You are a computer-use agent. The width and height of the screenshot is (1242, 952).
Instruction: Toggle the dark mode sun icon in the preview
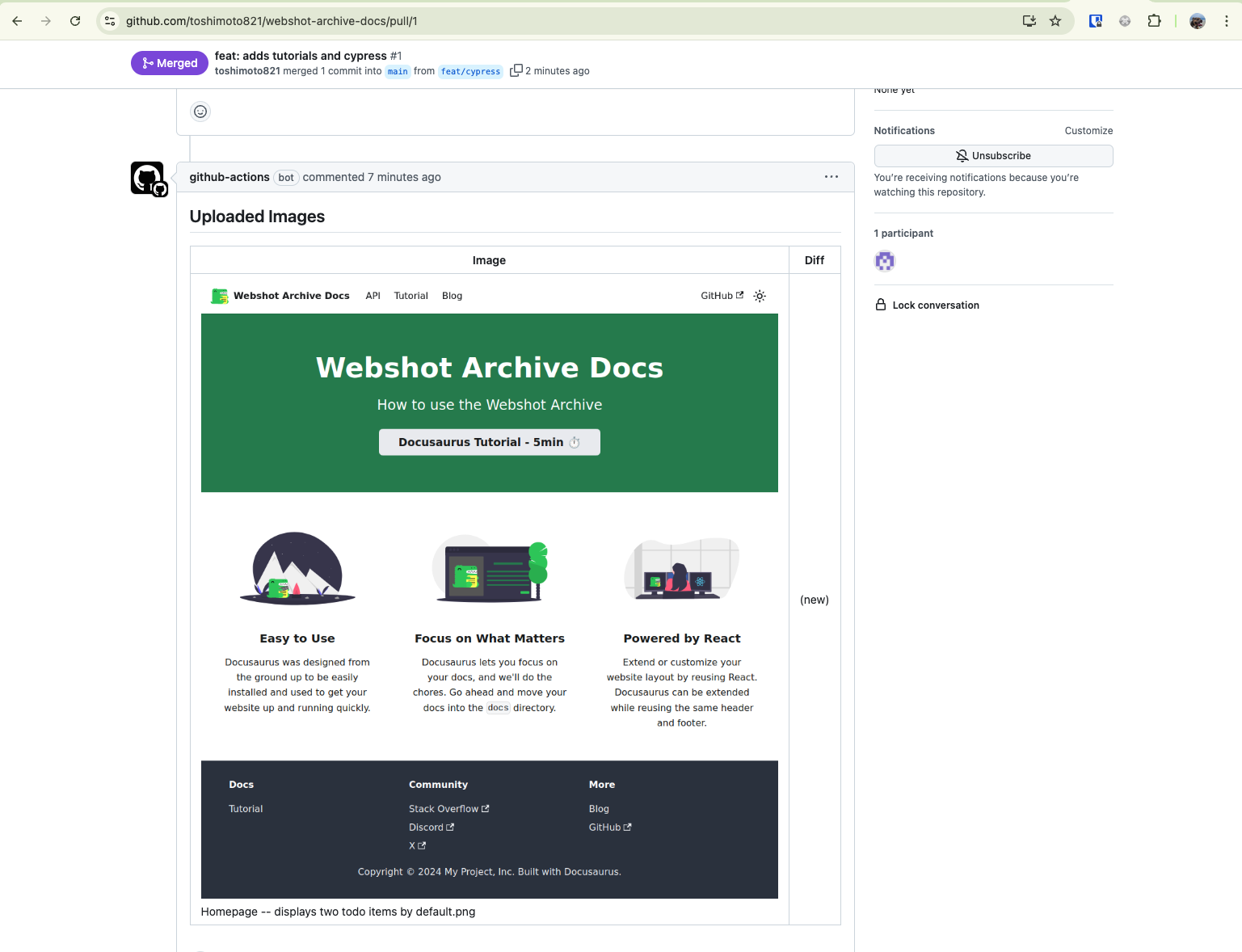tap(759, 296)
